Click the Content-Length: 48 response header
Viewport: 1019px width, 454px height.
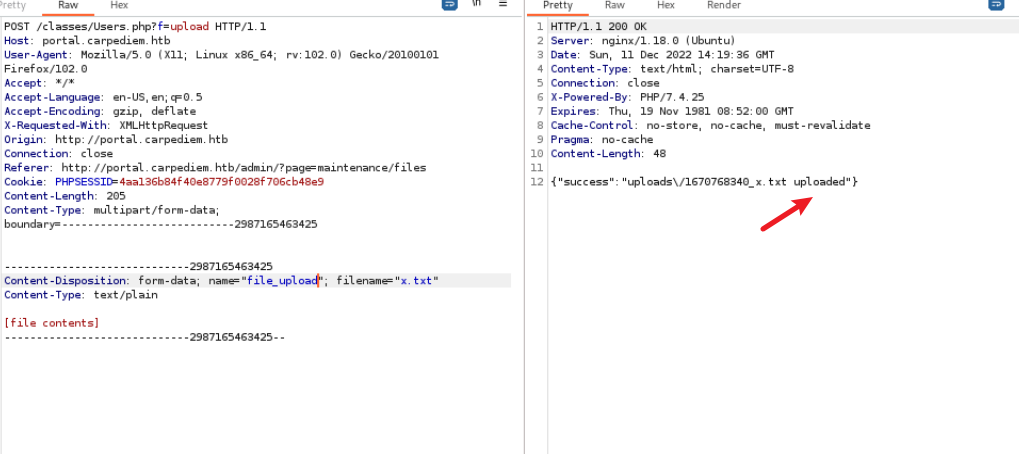pyautogui.click(x=608, y=154)
